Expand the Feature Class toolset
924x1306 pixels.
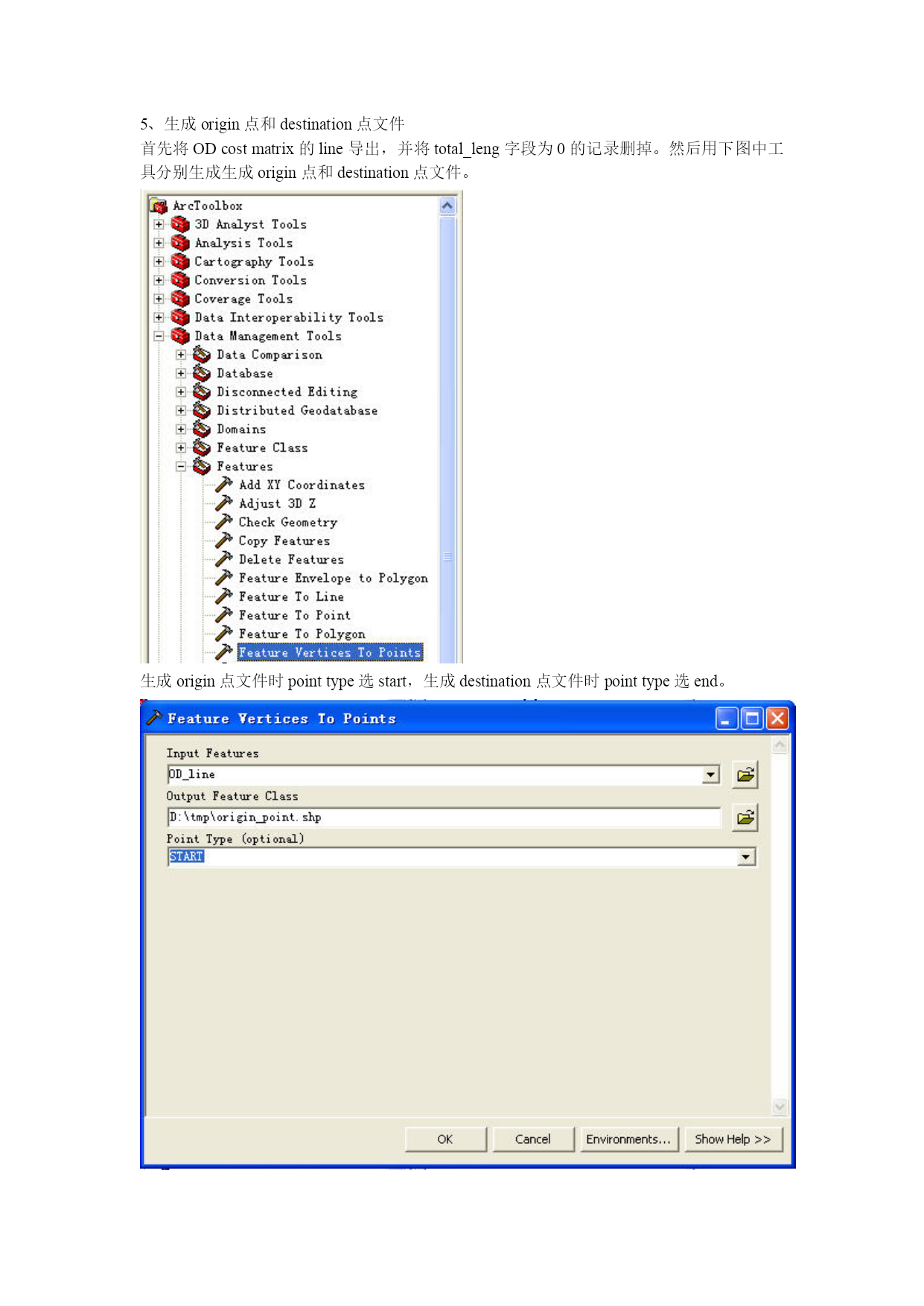click(181, 447)
